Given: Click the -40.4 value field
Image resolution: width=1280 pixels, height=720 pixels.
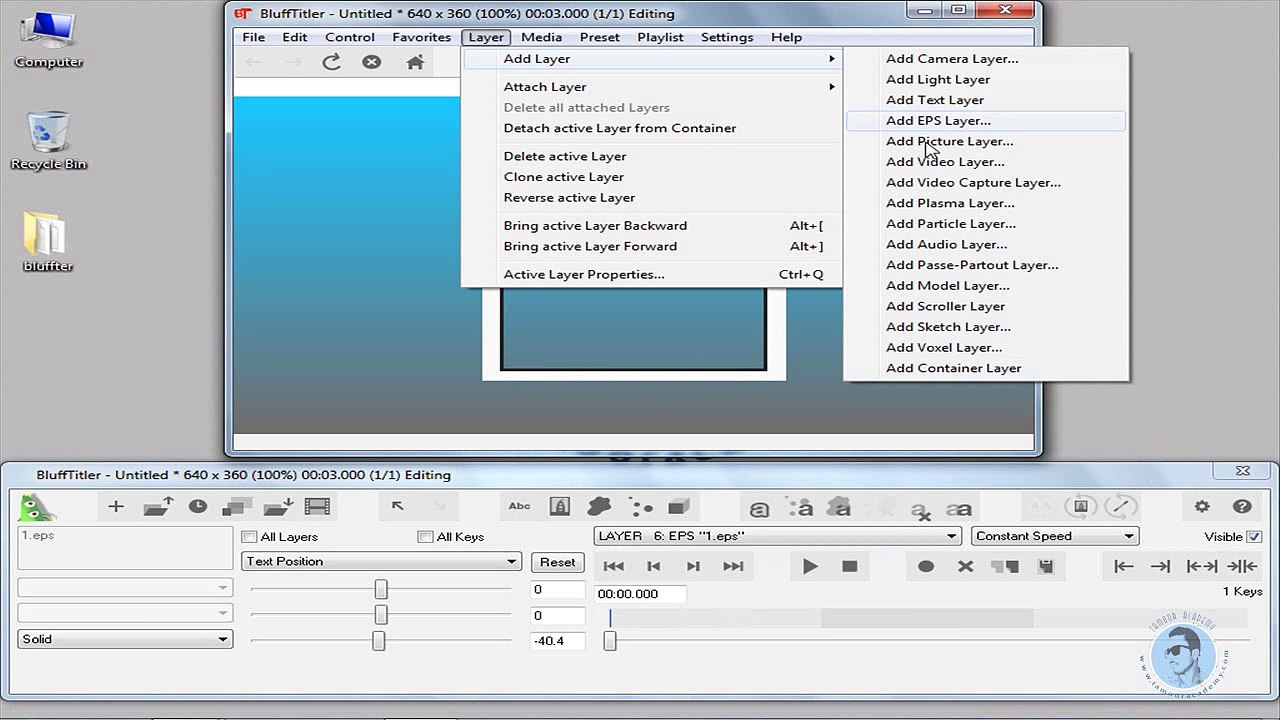Looking at the screenshot, I should coord(557,640).
